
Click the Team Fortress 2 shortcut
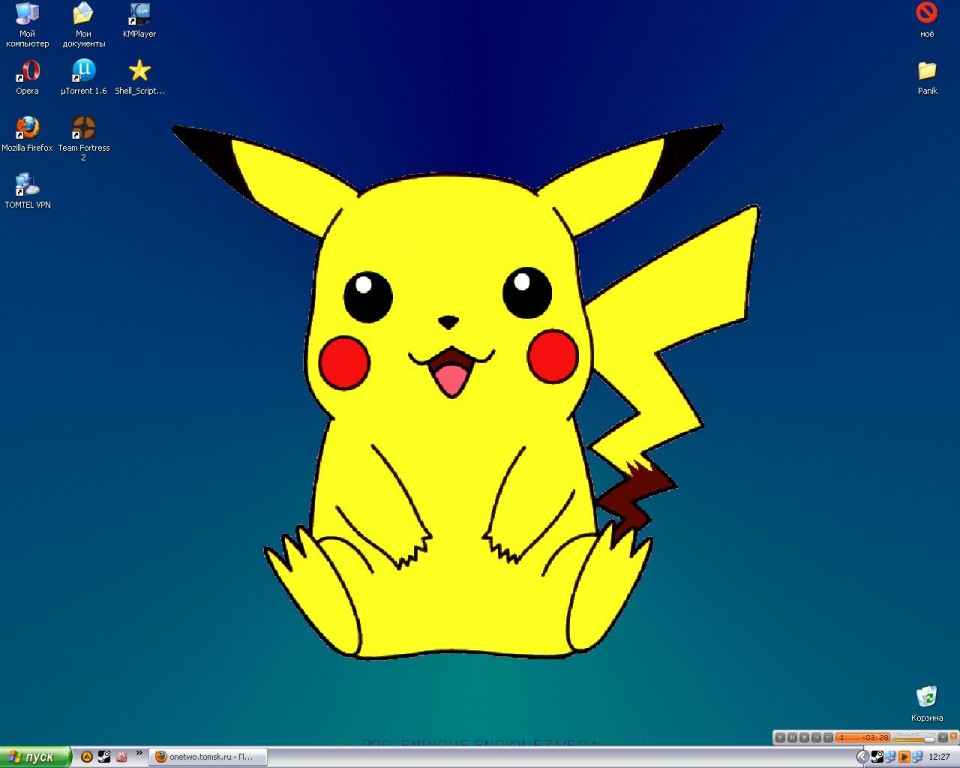(x=83, y=138)
